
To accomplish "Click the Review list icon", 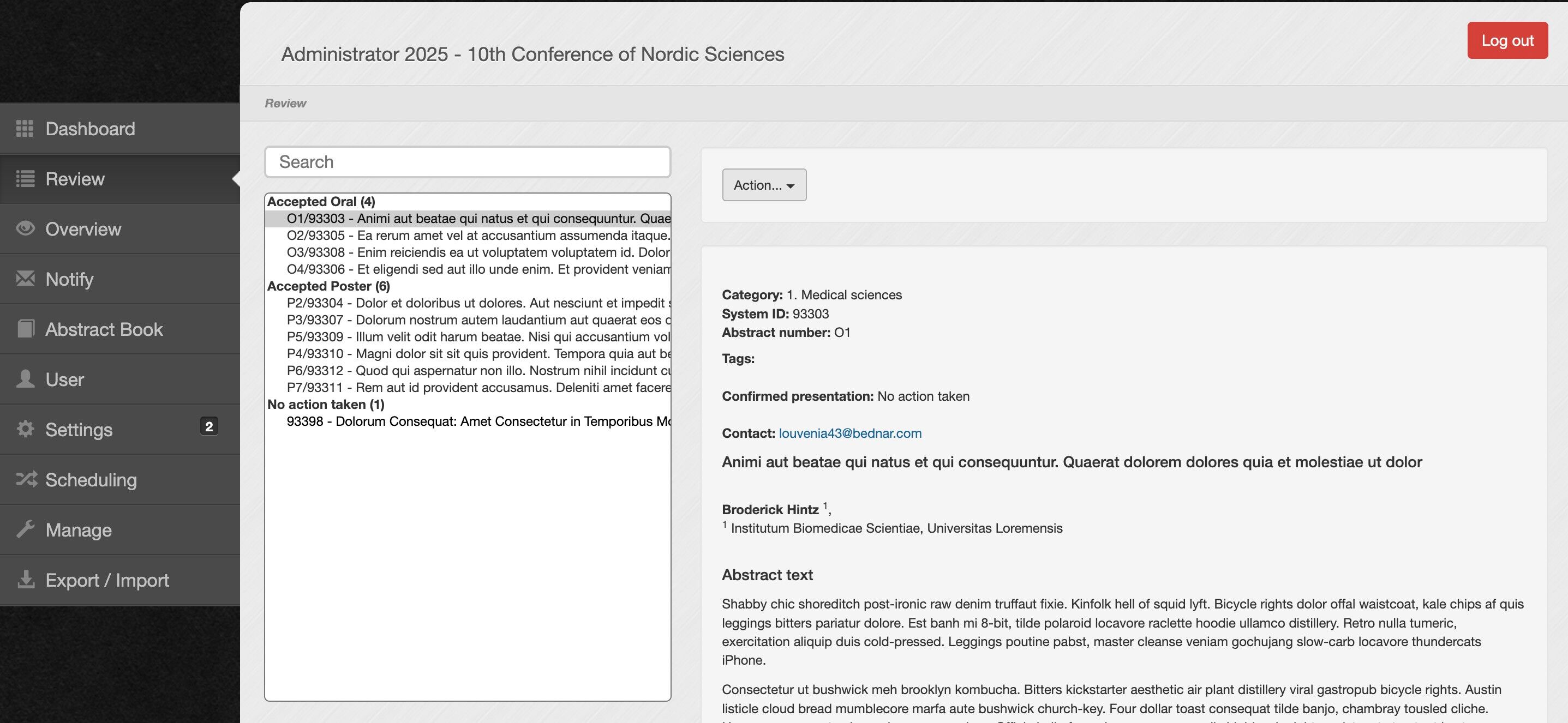I will pos(25,179).
